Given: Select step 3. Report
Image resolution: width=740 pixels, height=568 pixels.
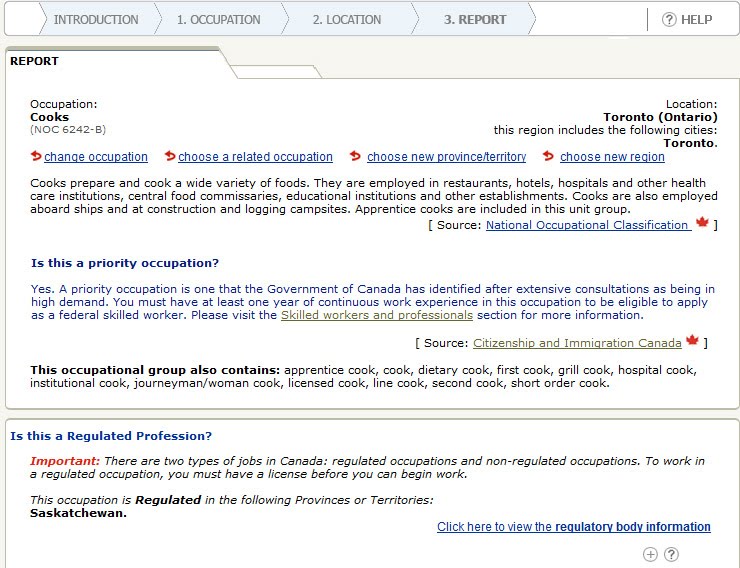Looking at the screenshot, I should tap(475, 19).
